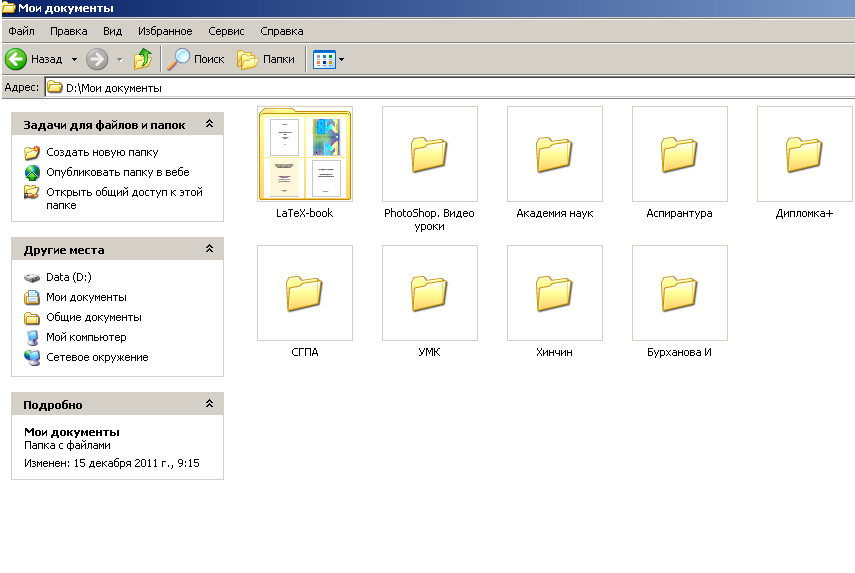This screenshot has width=855, height=573.
Task: Open Сетевое окружение link
Action: coord(97,357)
